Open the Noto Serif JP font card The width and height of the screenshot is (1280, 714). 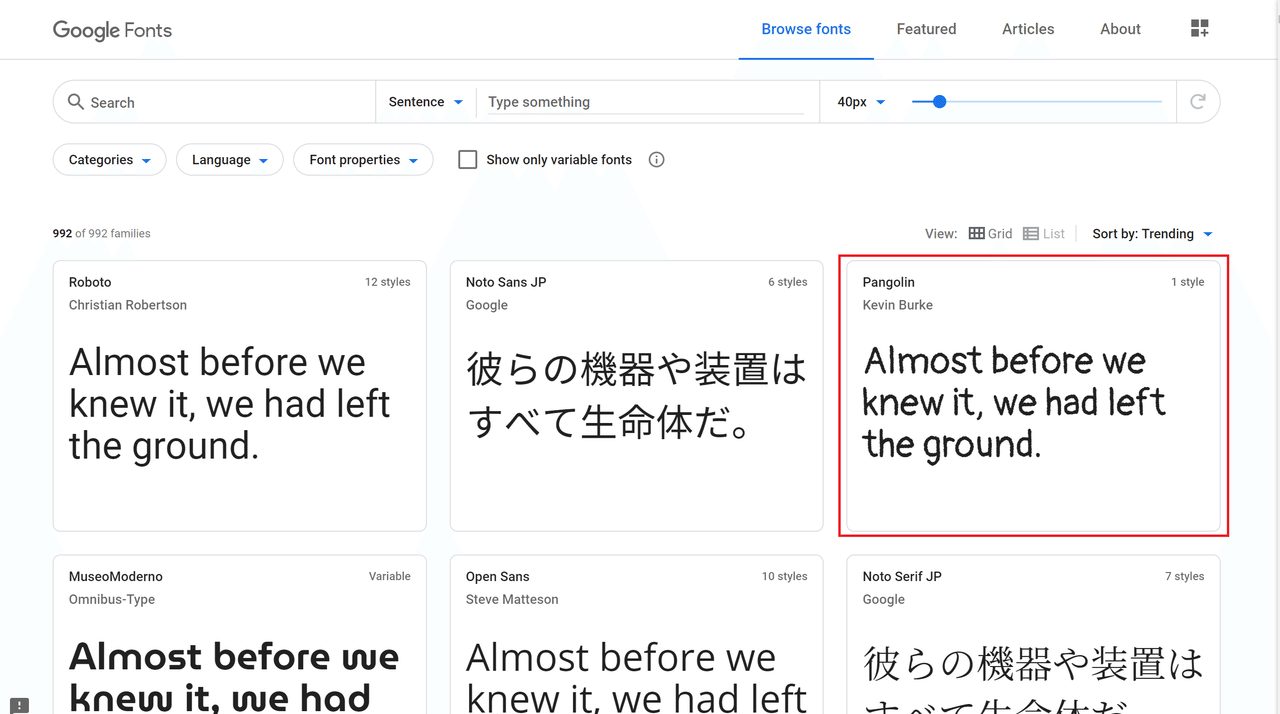tap(1033, 634)
